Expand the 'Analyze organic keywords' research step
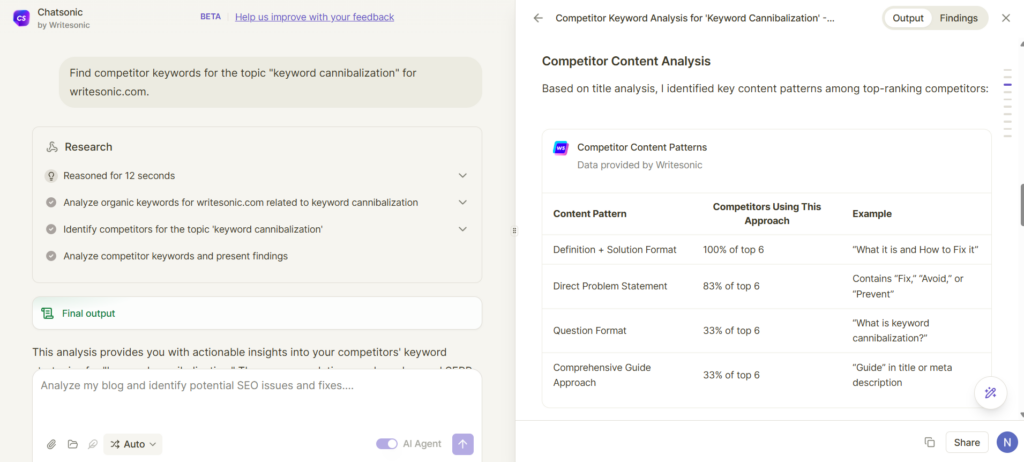The width and height of the screenshot is (1024, 462). (x=462, y=203)
